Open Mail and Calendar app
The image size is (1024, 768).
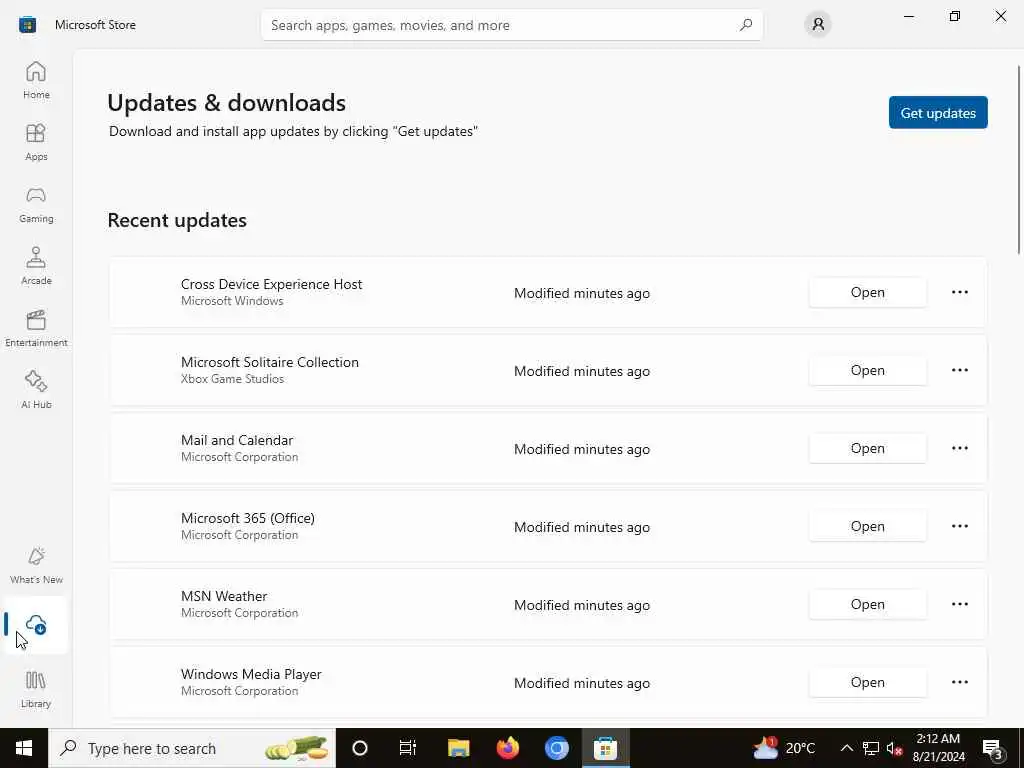(x=867, y=448)
